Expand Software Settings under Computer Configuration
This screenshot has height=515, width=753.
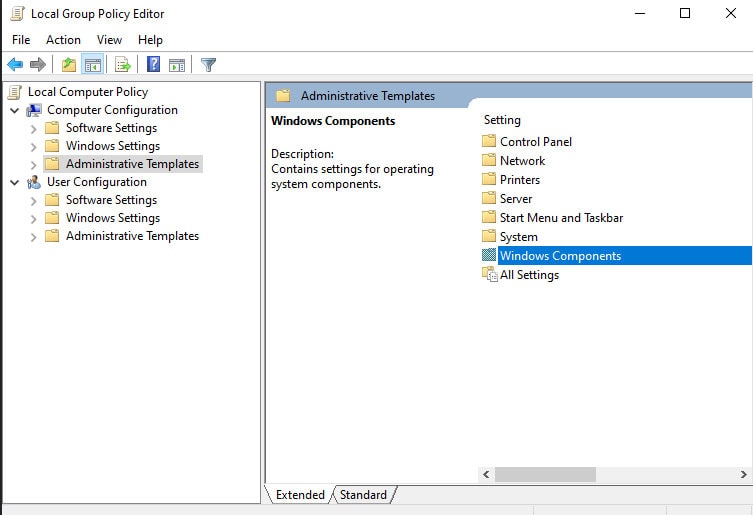click(33, 129)
